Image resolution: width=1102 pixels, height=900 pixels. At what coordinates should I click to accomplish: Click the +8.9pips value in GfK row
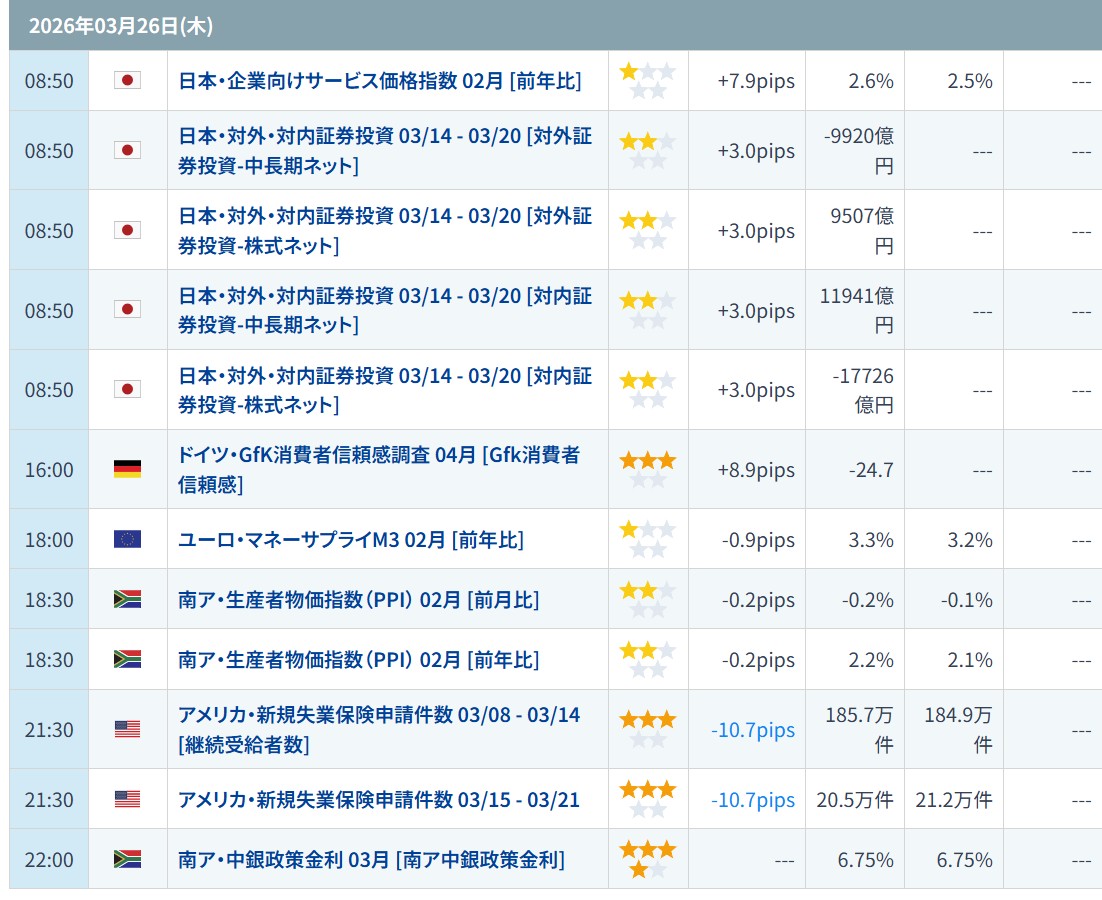tap(757, 470)
